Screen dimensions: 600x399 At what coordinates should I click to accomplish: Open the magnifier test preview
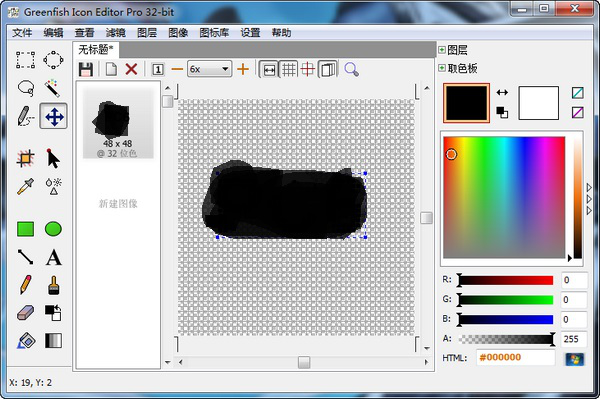[351, 70]
